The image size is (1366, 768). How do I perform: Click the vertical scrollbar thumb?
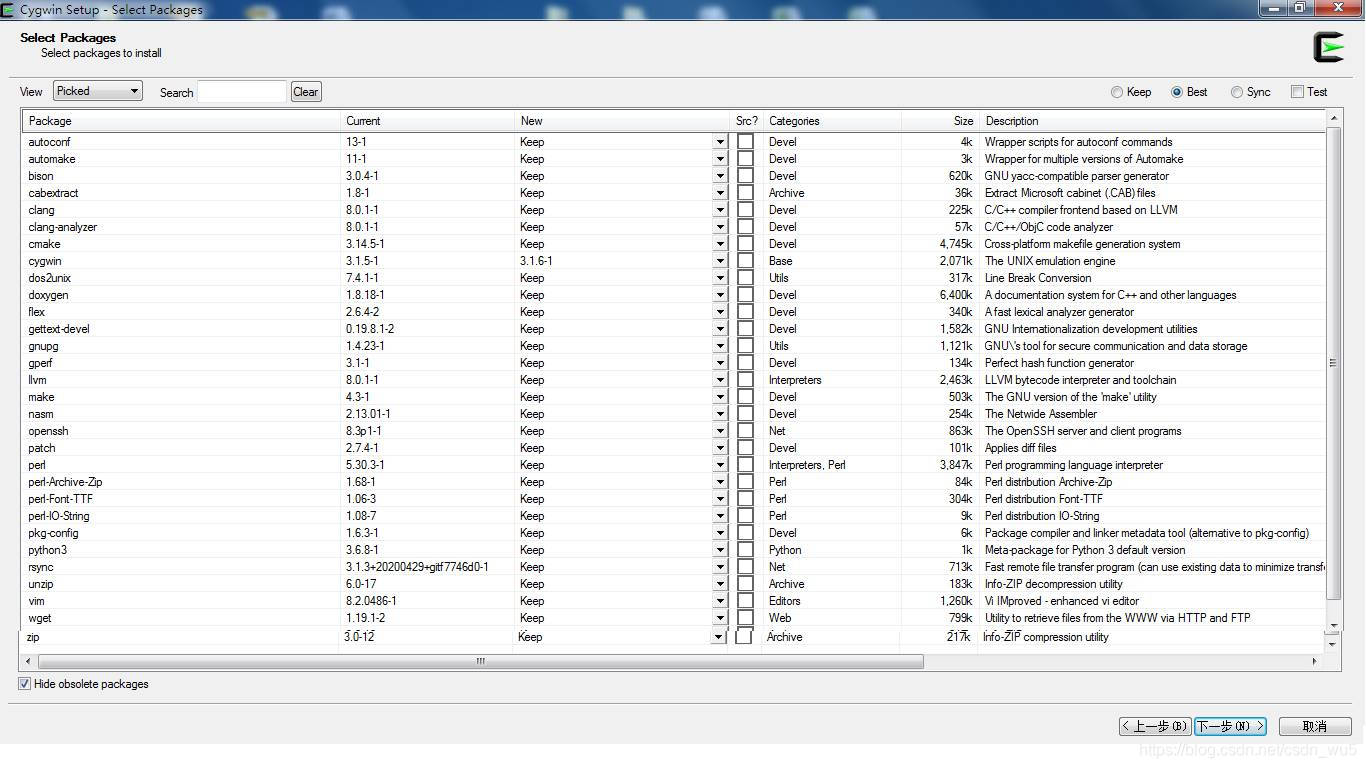(x=1333, y=363)
